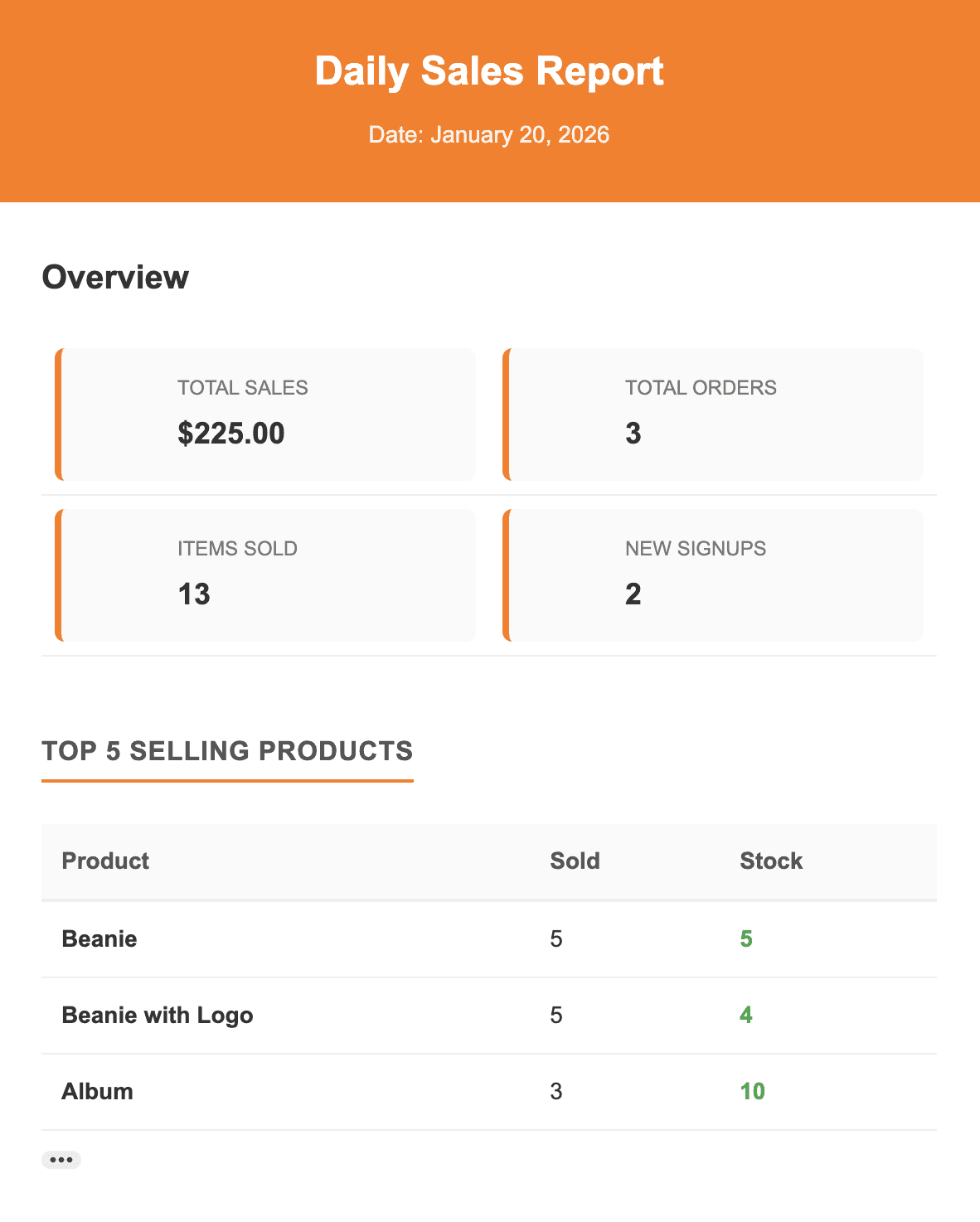980x1222 pixels.
Task: Select the ITEMS SOLD value 13
Action: 194,594
